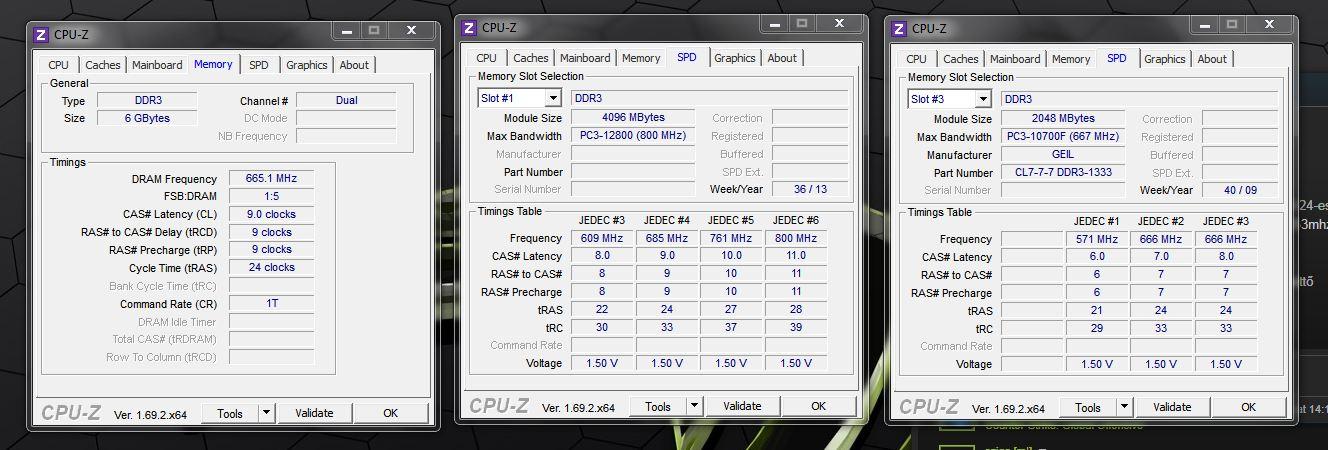Click the CPU-Z logo icon in left window title bar
This screenshot has height=450, width=1328.
click(x=41, y=34)
